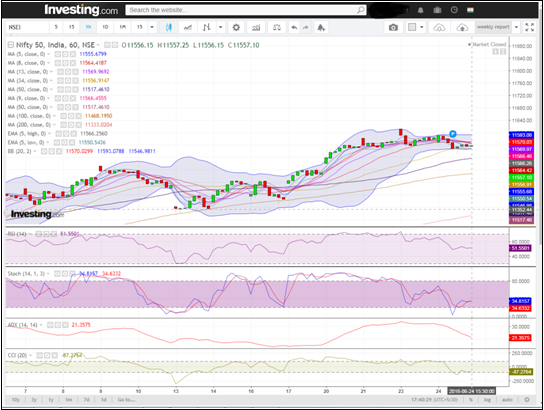Viewport: 544px width, 410px height.
Task: Load chart layout from cloud
Action: coord(439,27)
